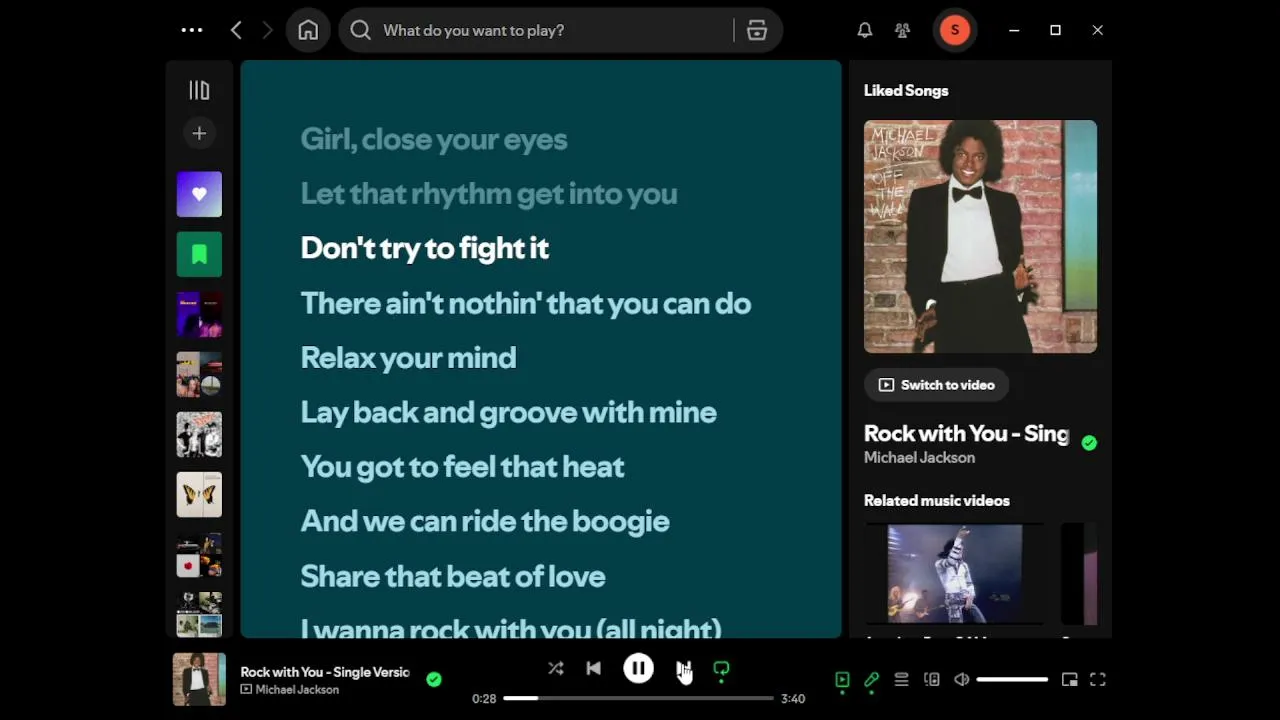The height and width of the screenshot is (720, 1280).
Task: Skip to the next track
Action: (x=683, y=668)
